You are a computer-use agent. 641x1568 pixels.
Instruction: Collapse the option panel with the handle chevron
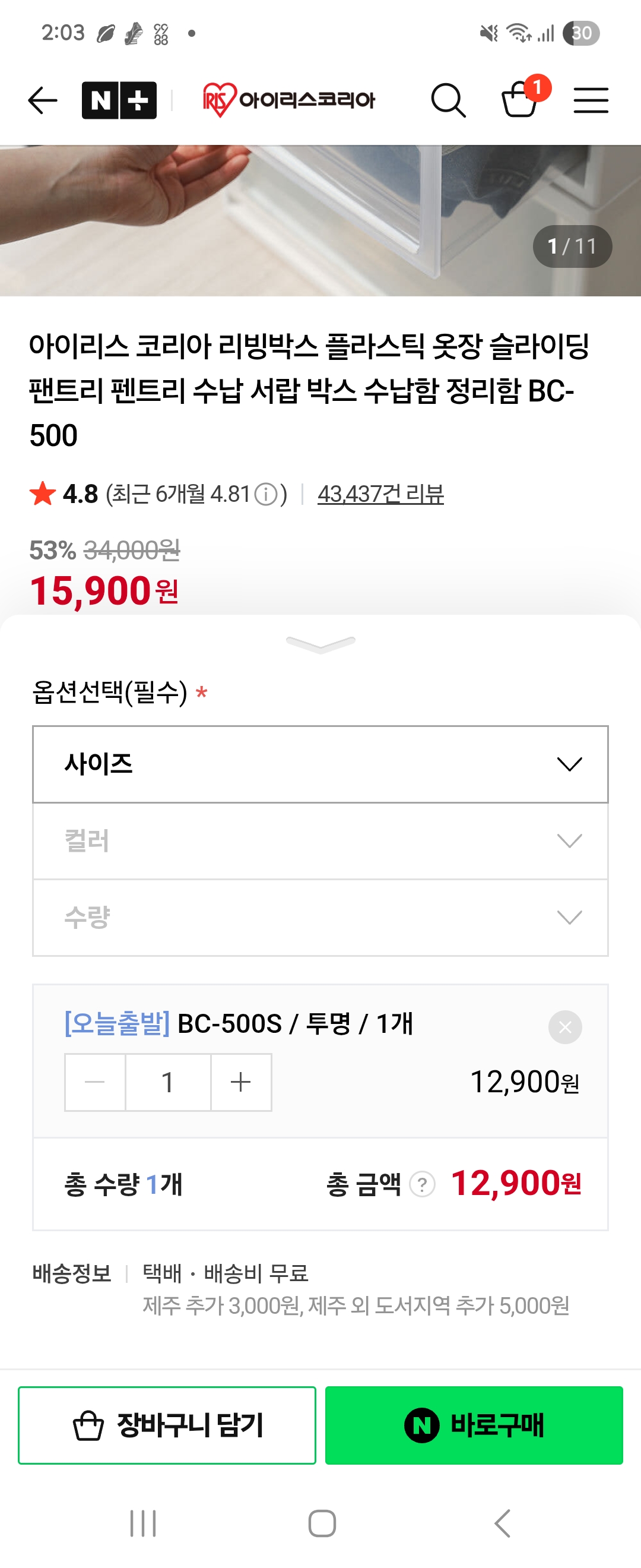pyautogui.click(x=320, y=644)
